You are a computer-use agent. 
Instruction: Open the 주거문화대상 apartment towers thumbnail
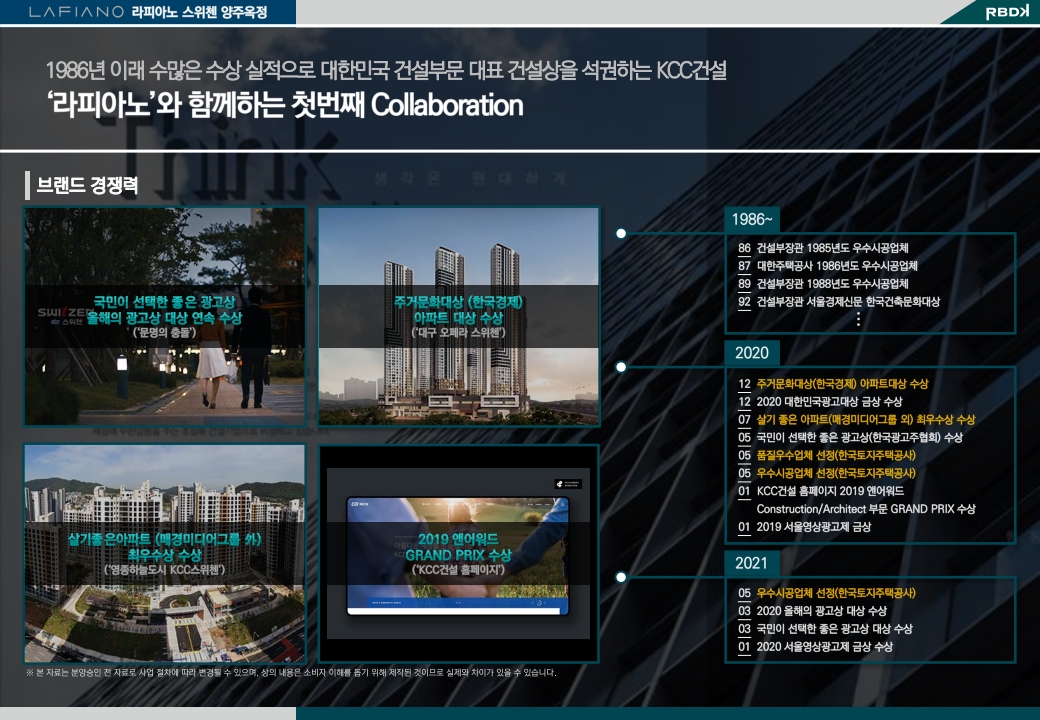458,316
